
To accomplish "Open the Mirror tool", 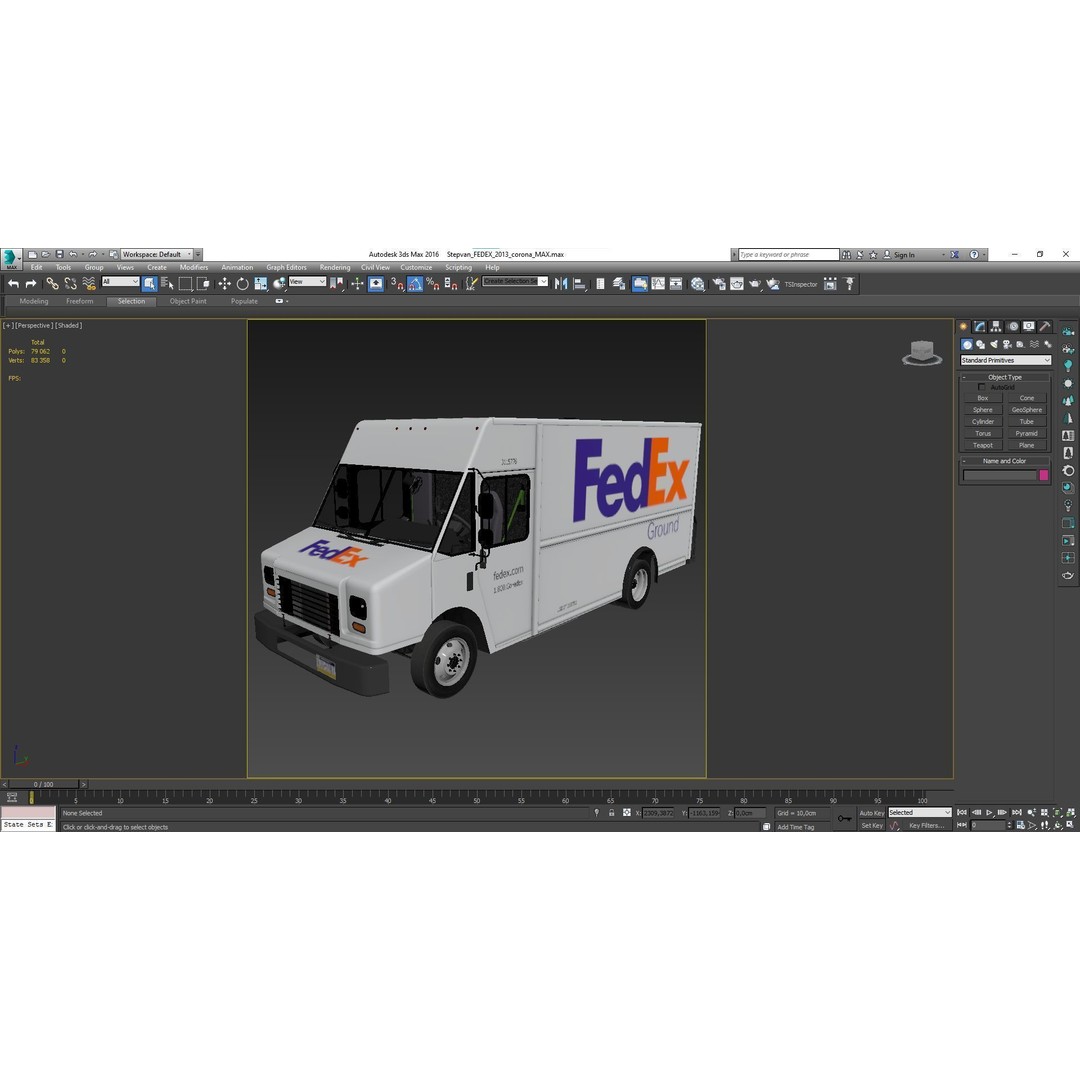I will pos(561,284).
